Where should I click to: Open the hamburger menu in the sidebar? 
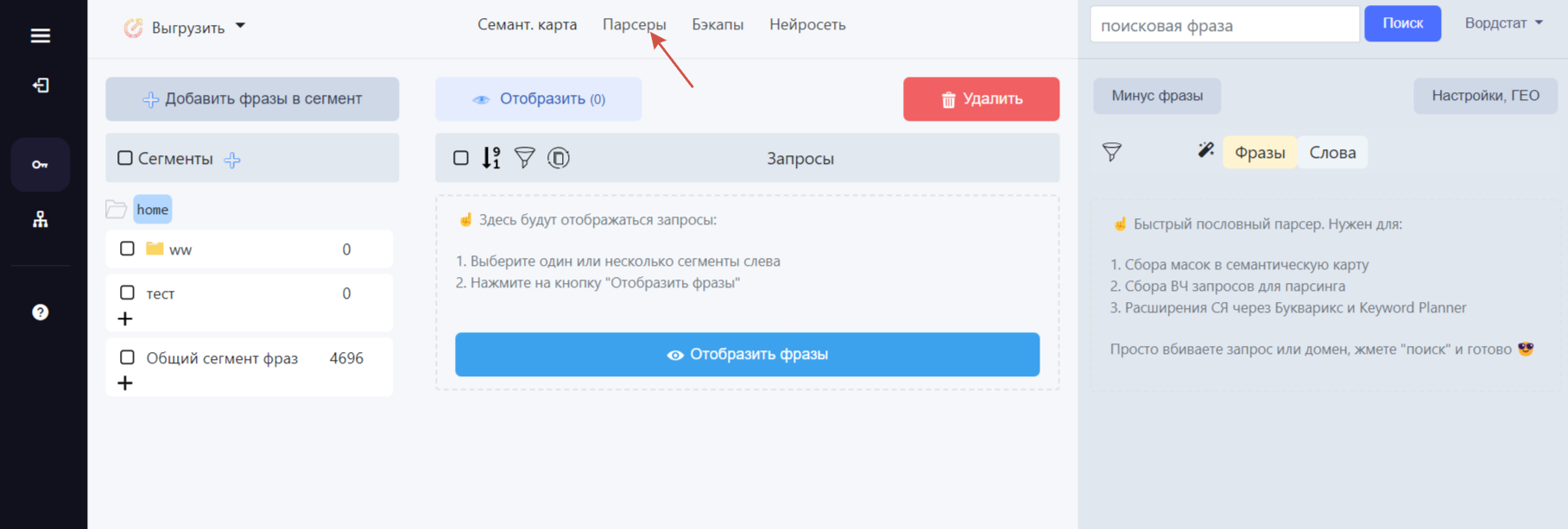(40, 35)
